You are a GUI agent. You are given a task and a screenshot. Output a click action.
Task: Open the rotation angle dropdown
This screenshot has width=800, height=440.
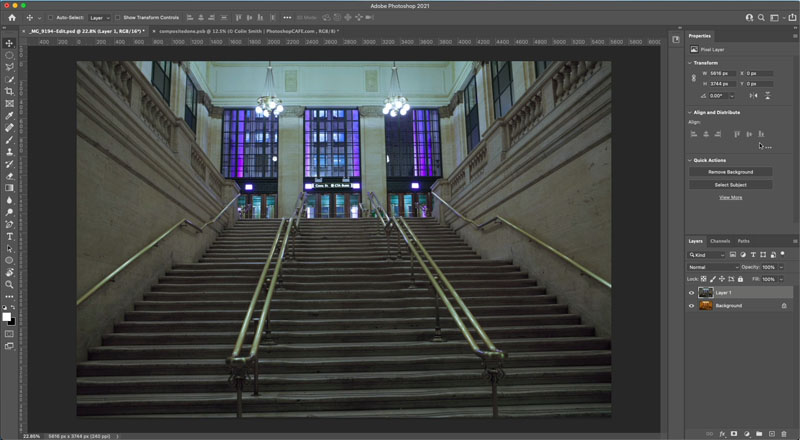pyautogui.click(x=732, y=96)
